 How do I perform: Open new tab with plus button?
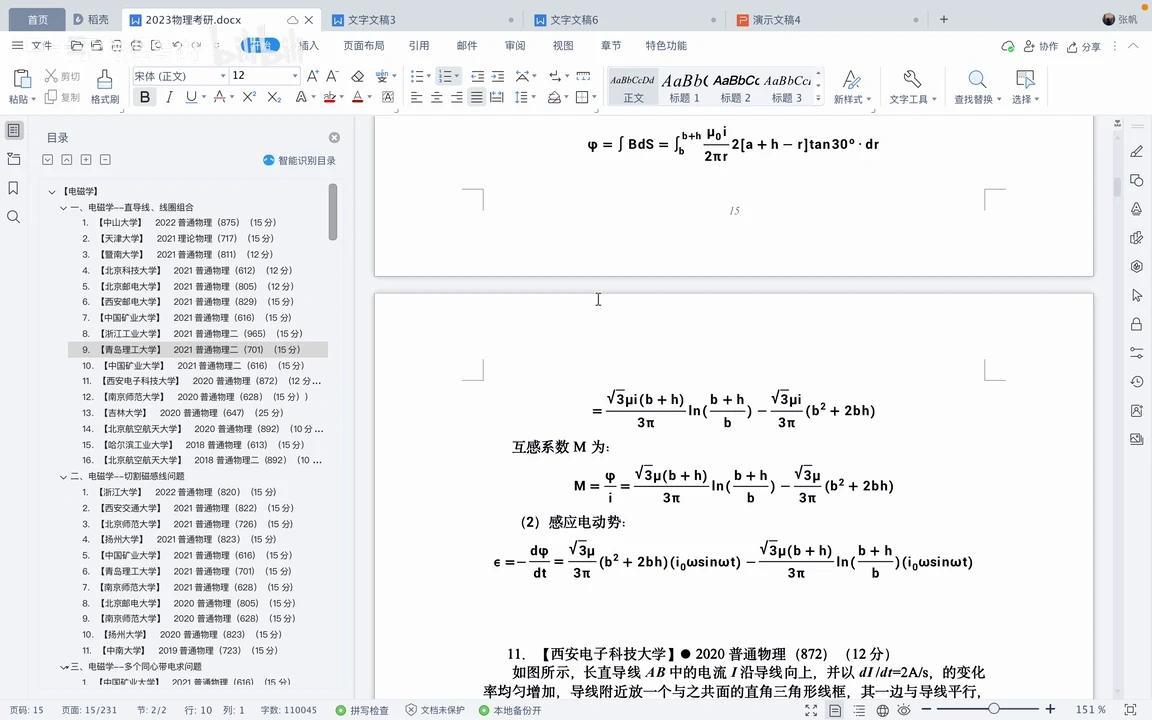(943, 20)
